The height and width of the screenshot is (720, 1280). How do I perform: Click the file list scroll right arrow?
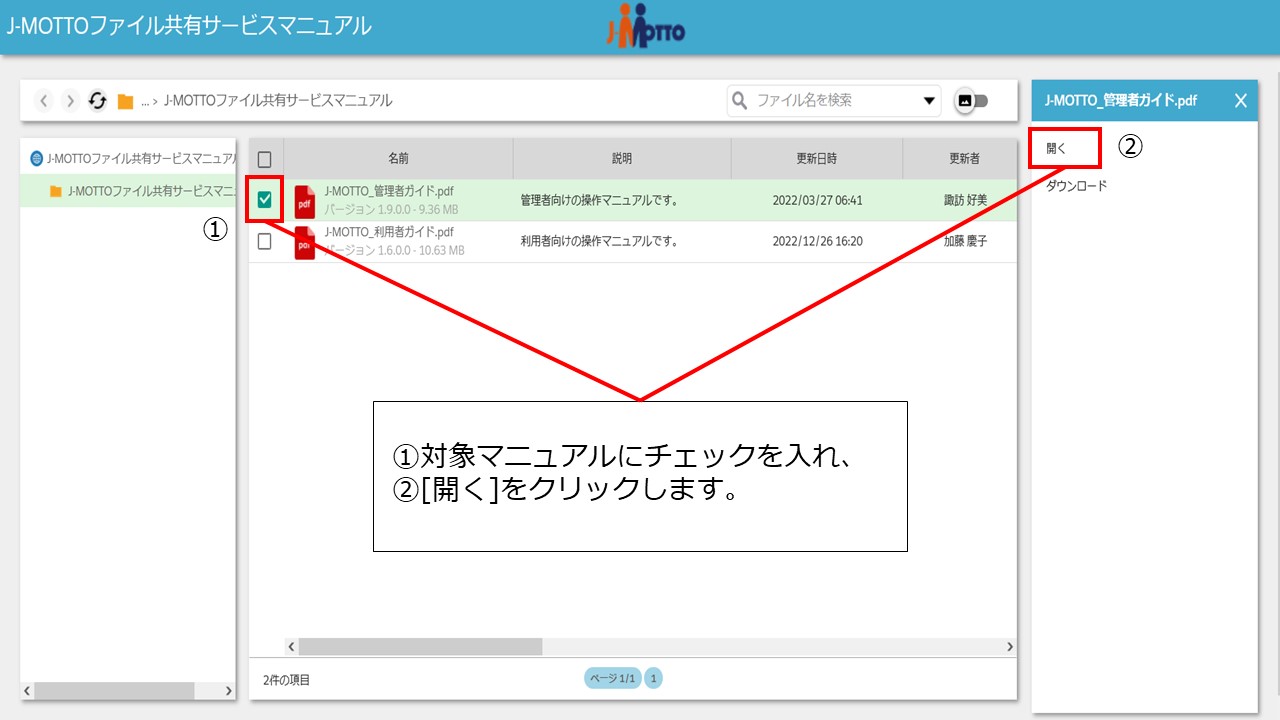[x=1010, y=647]
